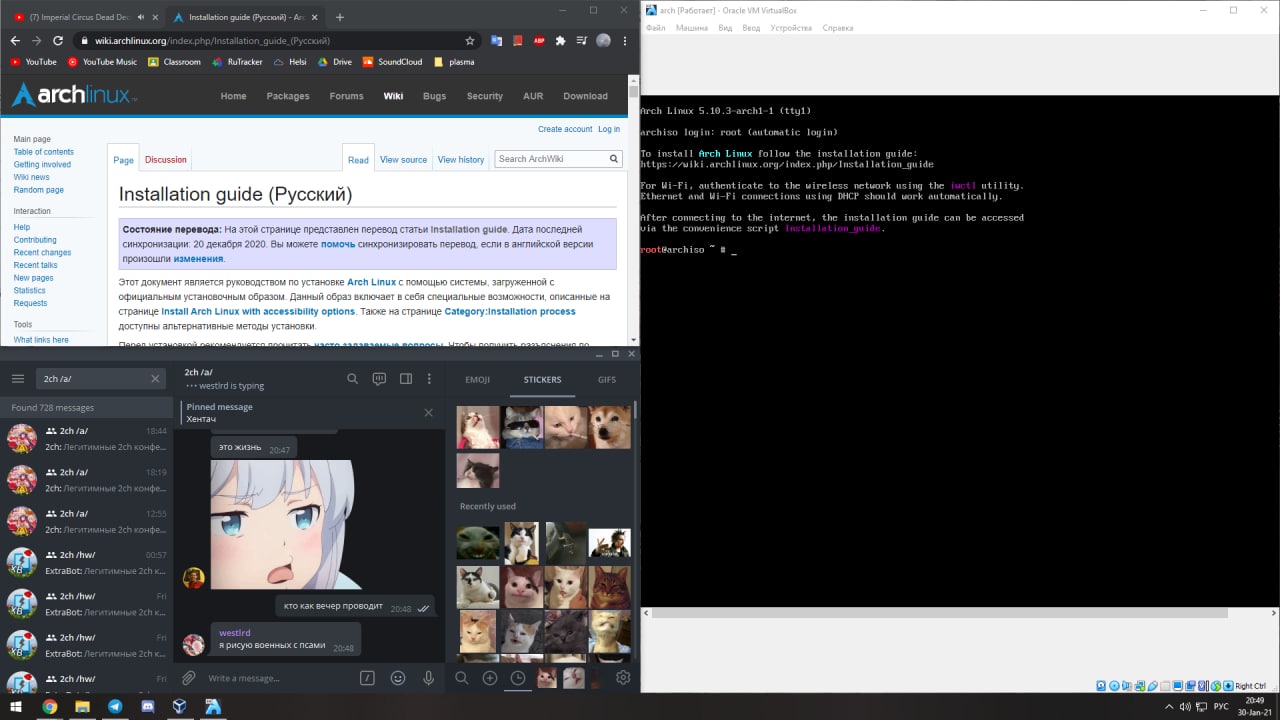Viewport: 1280px width, 720px height.
Task: Open the chat's discussion comments icon
Action: [379, 379]
